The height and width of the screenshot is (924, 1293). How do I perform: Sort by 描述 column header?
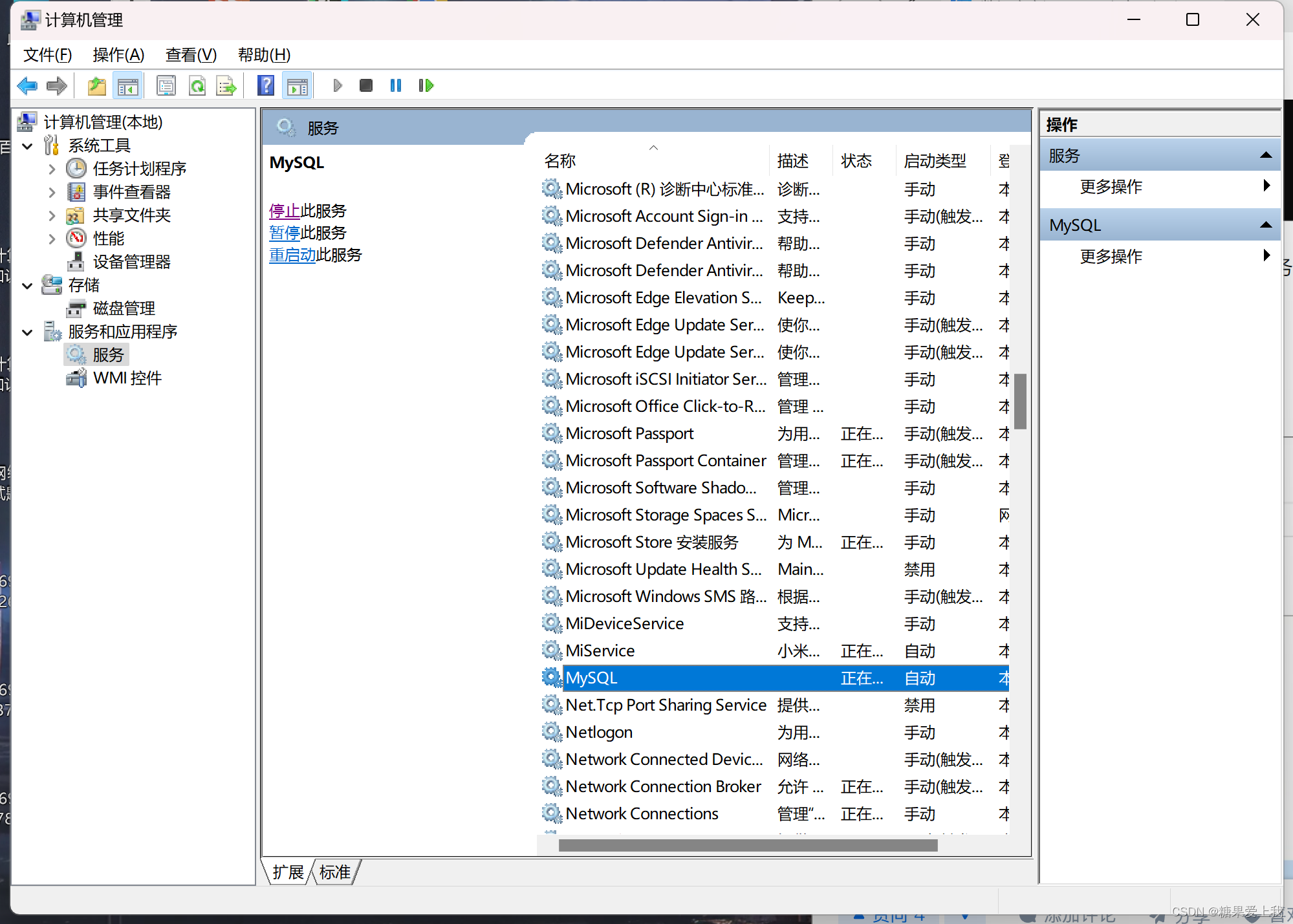tap(801, 160)
